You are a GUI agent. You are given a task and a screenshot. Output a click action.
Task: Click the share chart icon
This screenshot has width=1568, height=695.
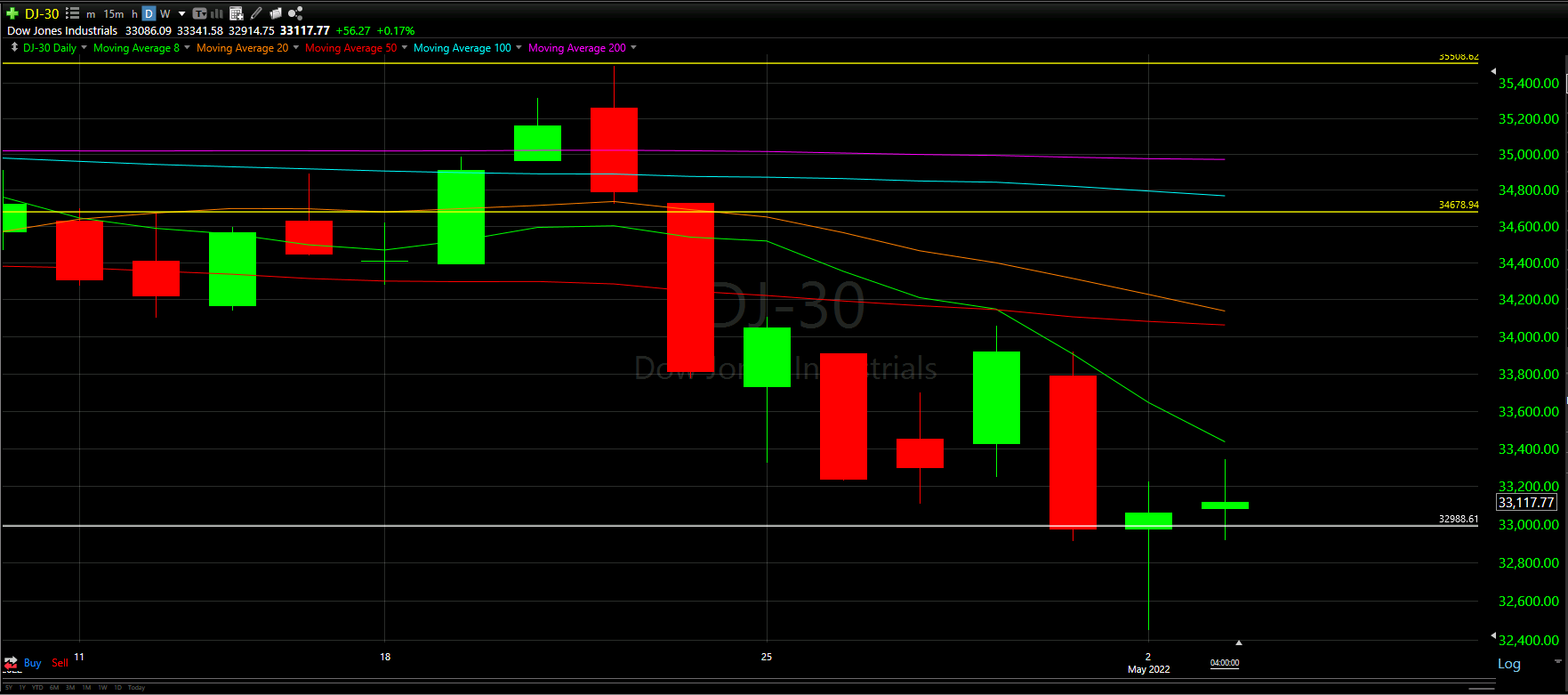click(x=295, y=13)
